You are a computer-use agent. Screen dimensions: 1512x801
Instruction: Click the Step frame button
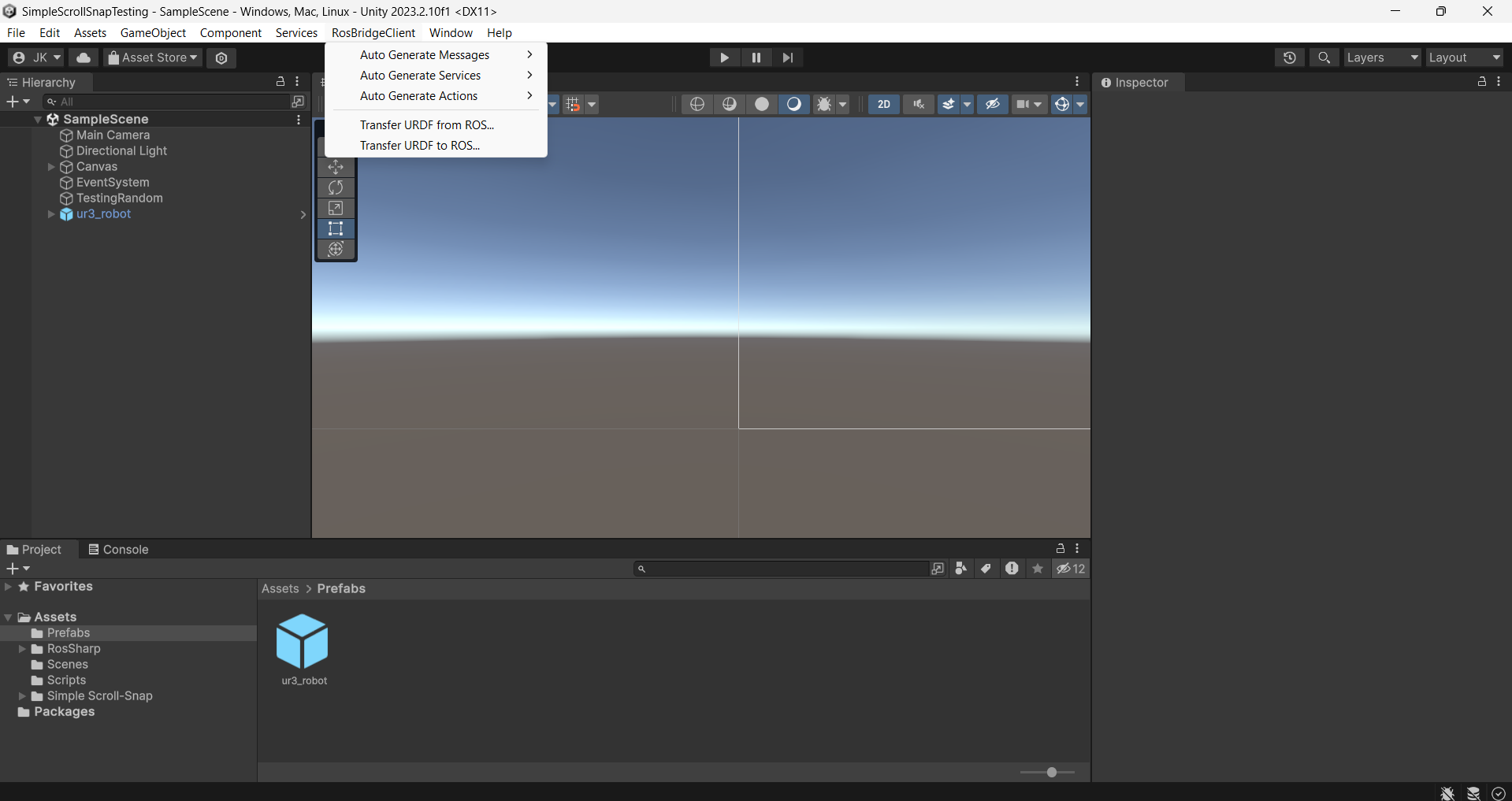(x=787, y=57)
